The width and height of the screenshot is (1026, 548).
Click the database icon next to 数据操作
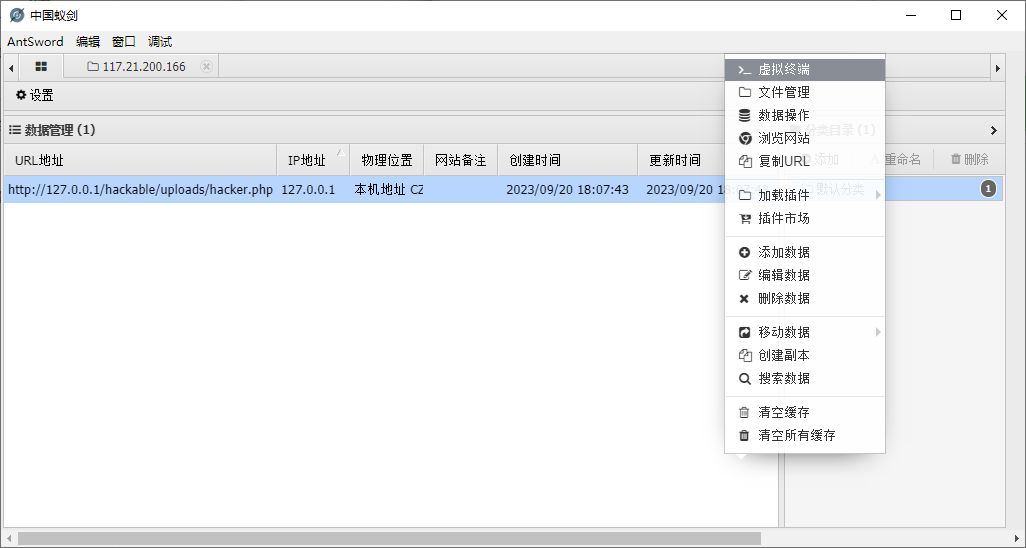[744, 115]
